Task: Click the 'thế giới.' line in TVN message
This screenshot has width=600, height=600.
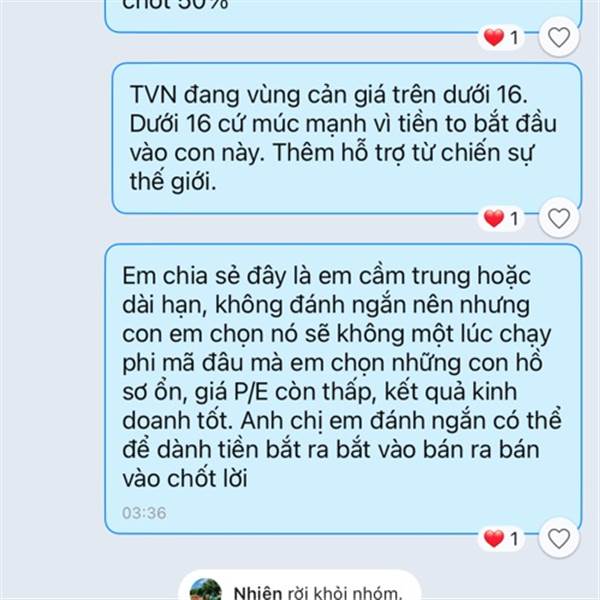Action: (x=173, y=181)
